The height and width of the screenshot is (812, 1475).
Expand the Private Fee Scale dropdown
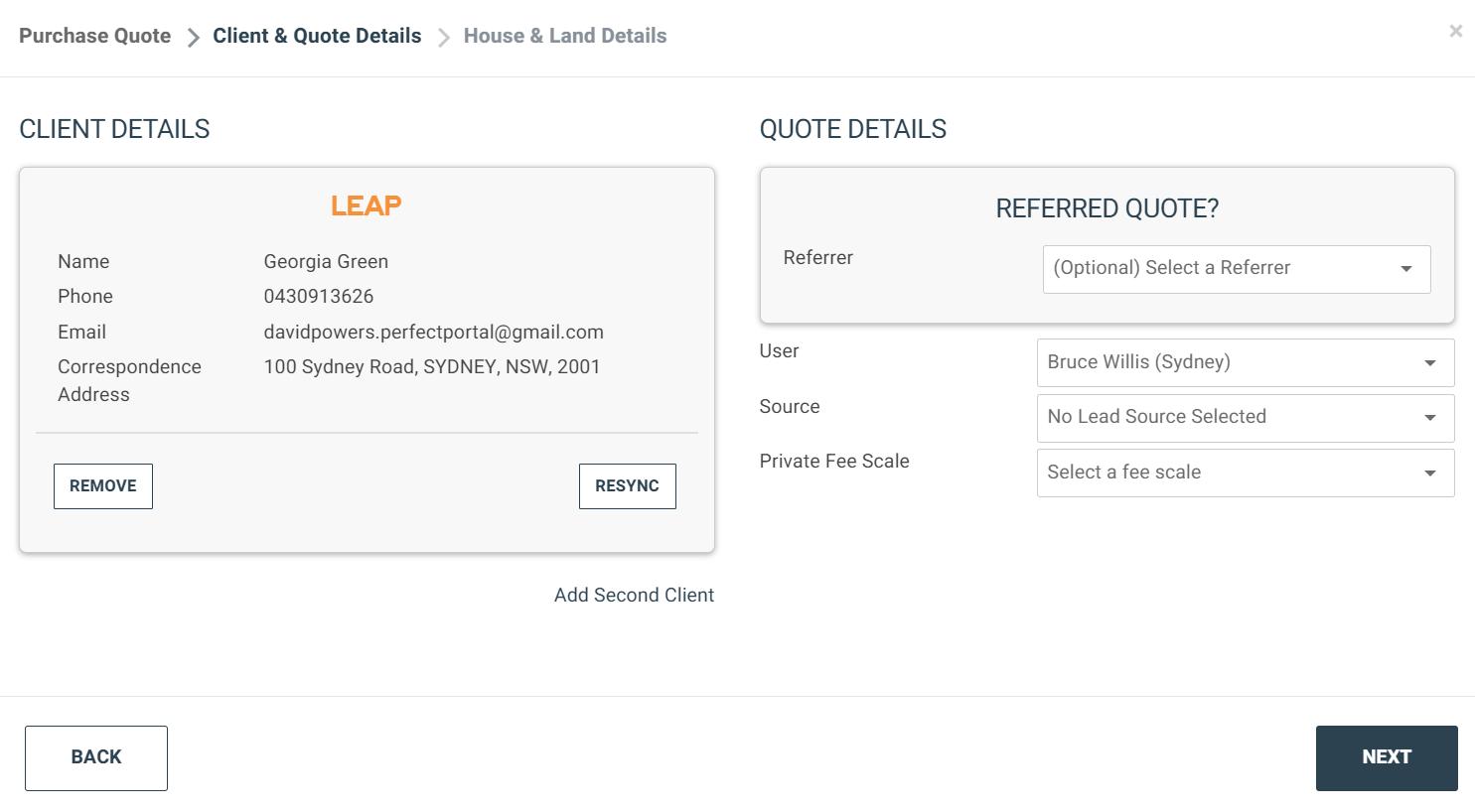click(x=1246, y=473)
